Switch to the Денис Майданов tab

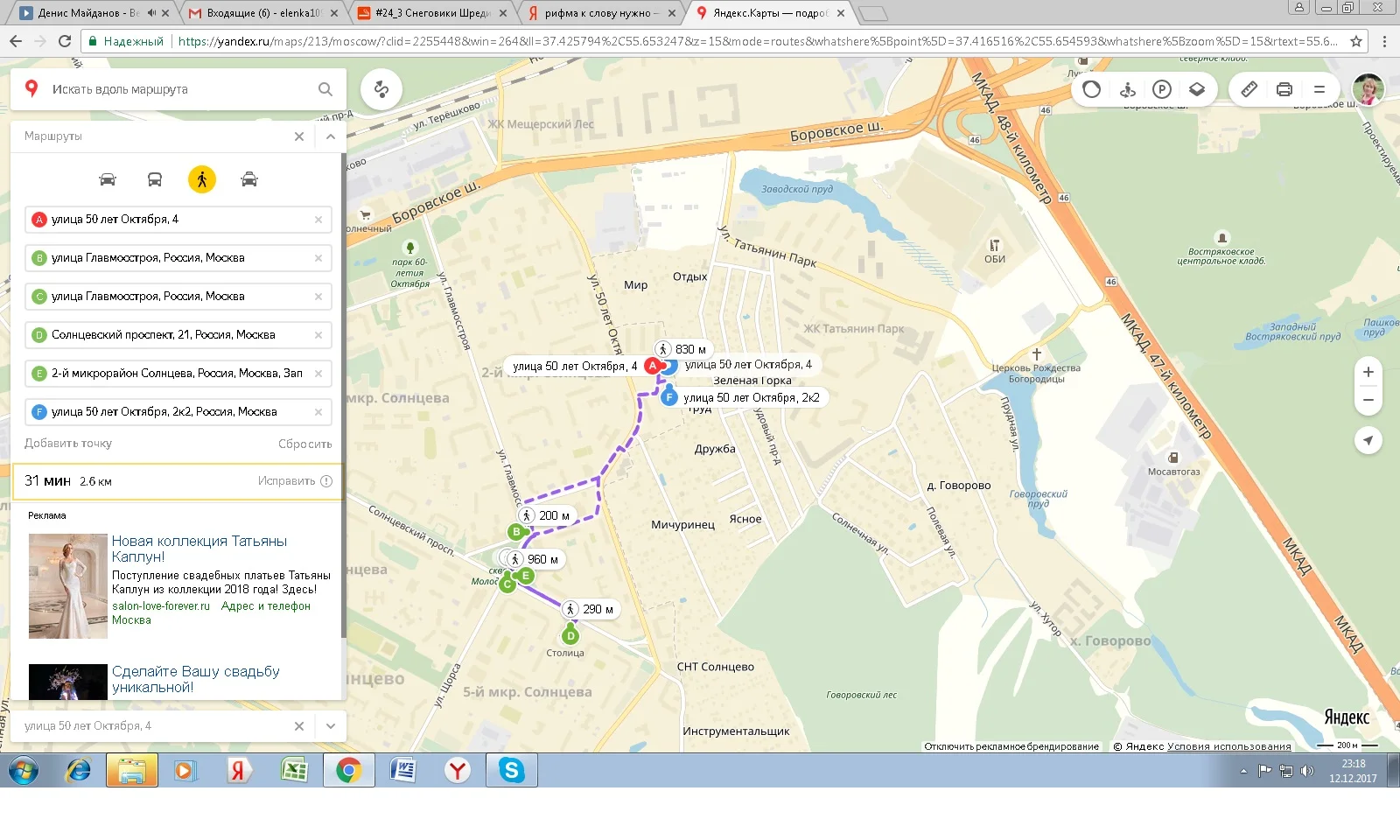89,13
